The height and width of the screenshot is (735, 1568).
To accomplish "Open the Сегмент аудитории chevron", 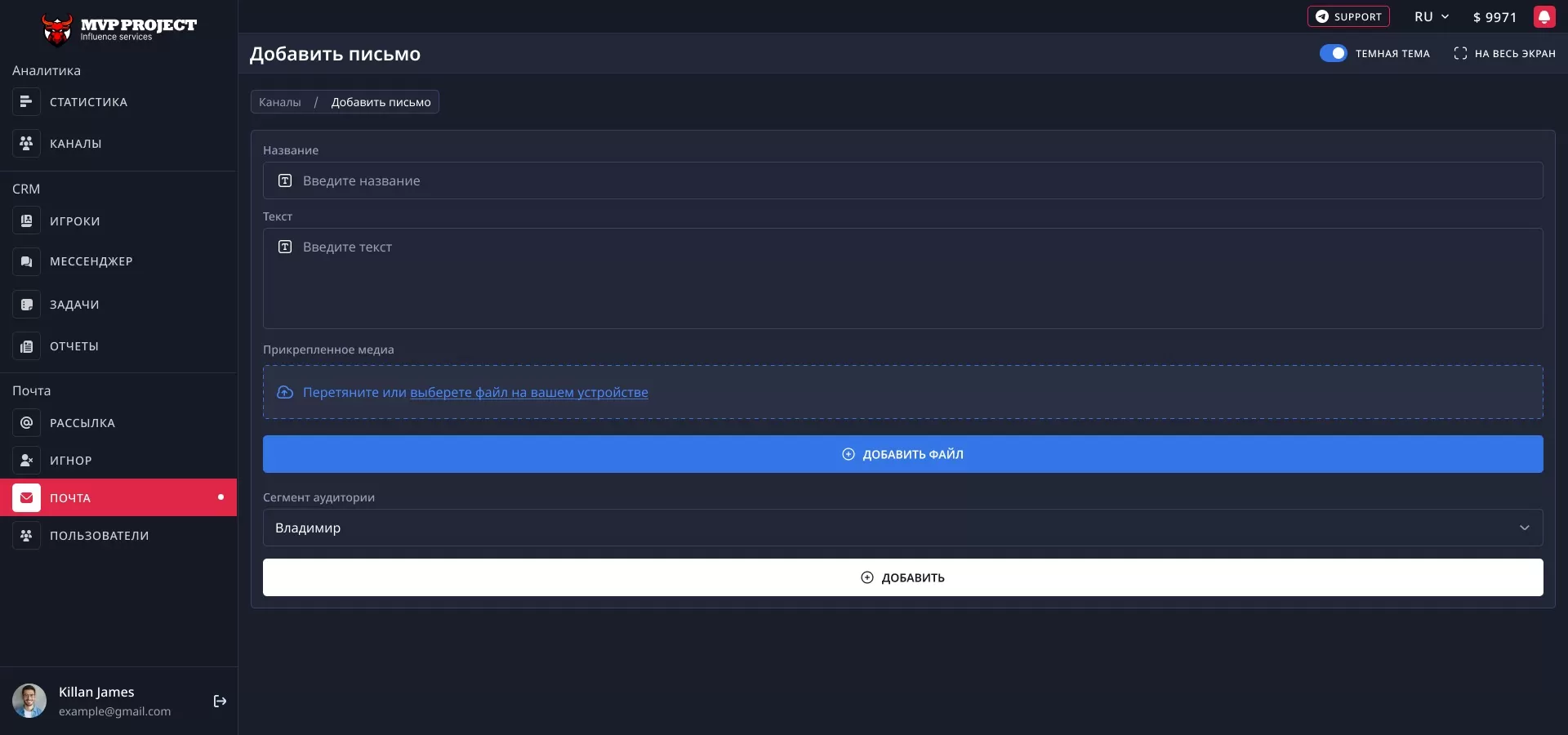I will tap(1525, 528).
